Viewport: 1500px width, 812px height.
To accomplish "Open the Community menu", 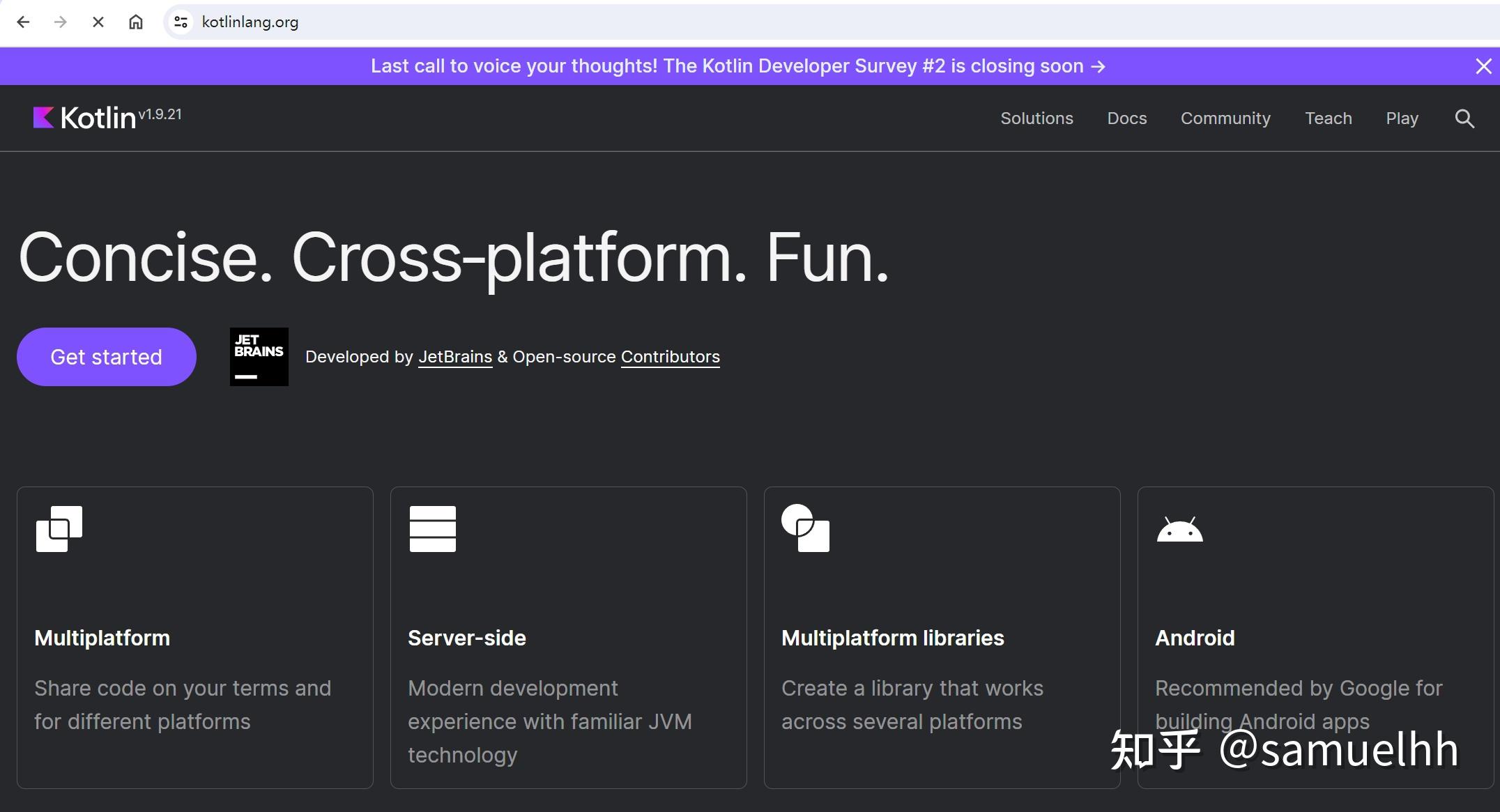I will (x=1225, y=118).
